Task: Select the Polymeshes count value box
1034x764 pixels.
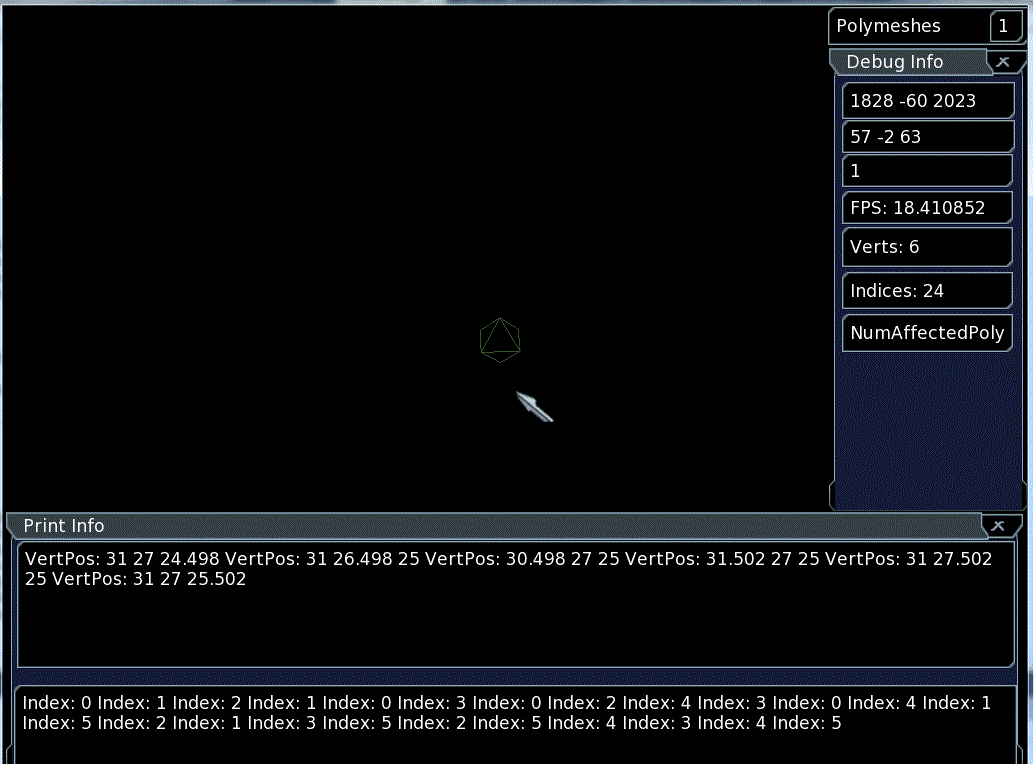Action: pyautogui.click(x=1005, y=26)
